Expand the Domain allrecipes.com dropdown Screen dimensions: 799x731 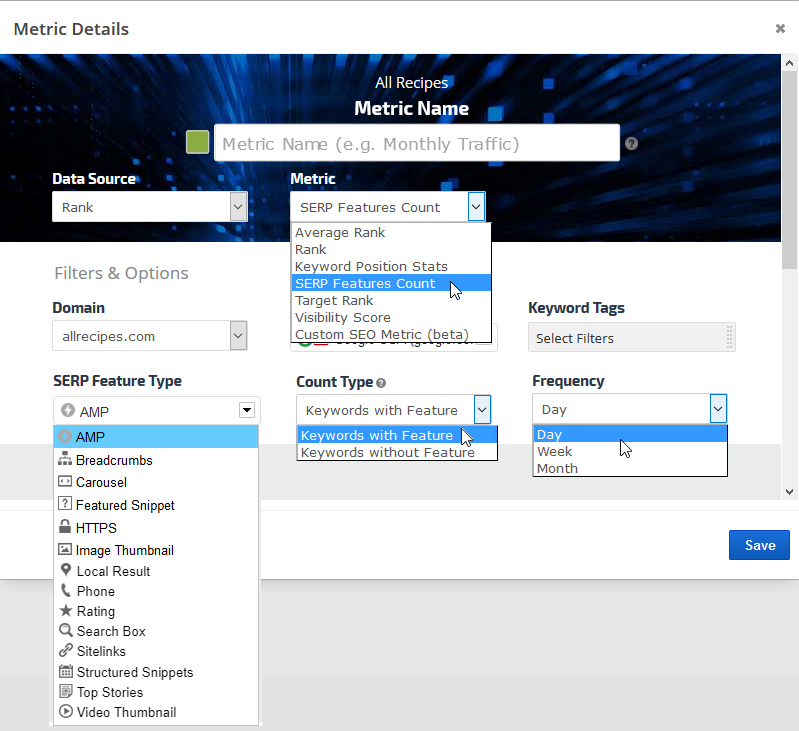click(238, 336)
